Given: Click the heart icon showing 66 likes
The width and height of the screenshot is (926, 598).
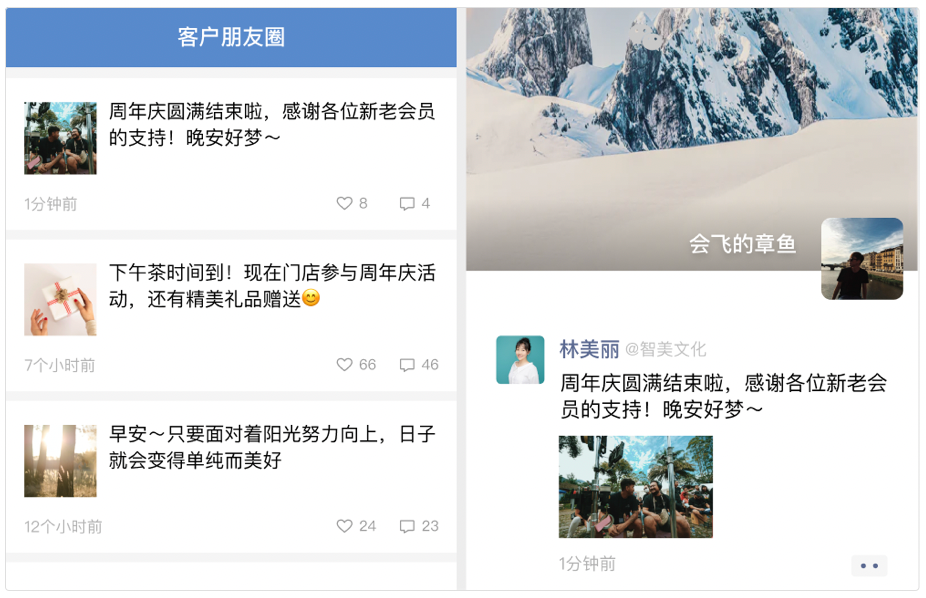Looking at the screenshot, I should pyautogui.click(x=344, y=365).
